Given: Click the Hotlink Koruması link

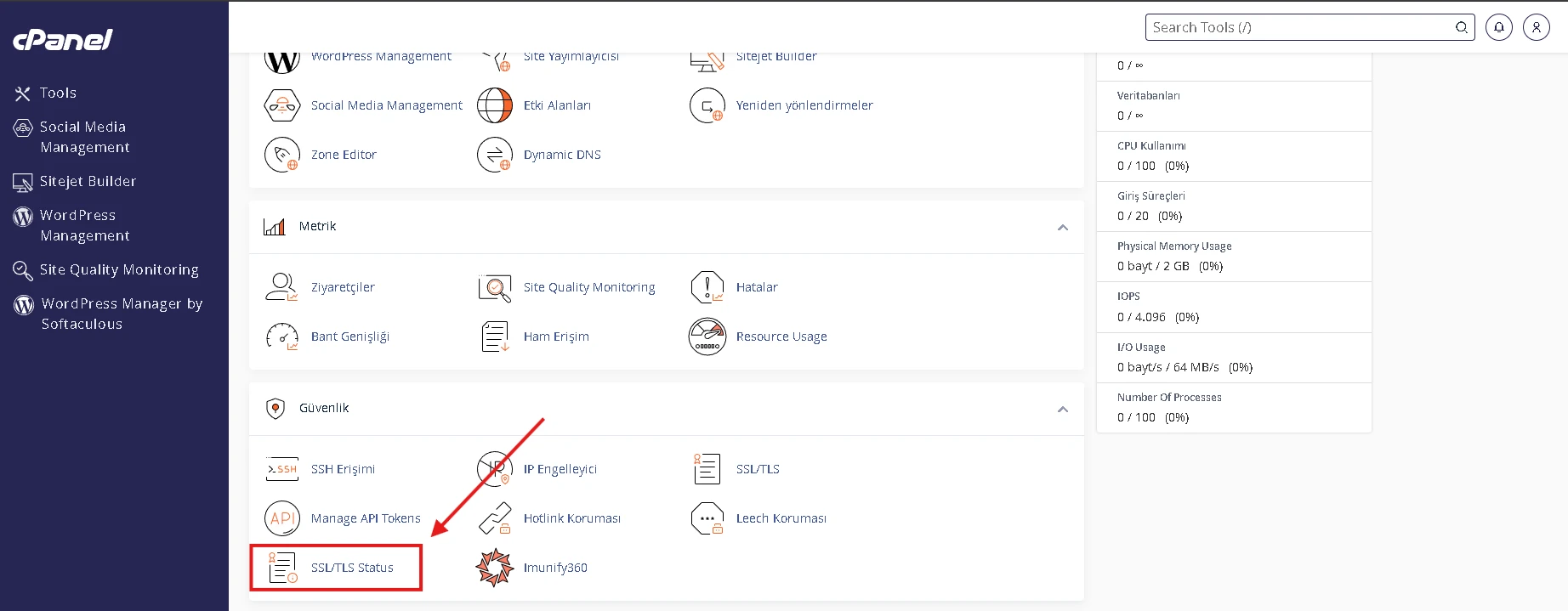Looking at the screenshot, I should click(571, 518).
